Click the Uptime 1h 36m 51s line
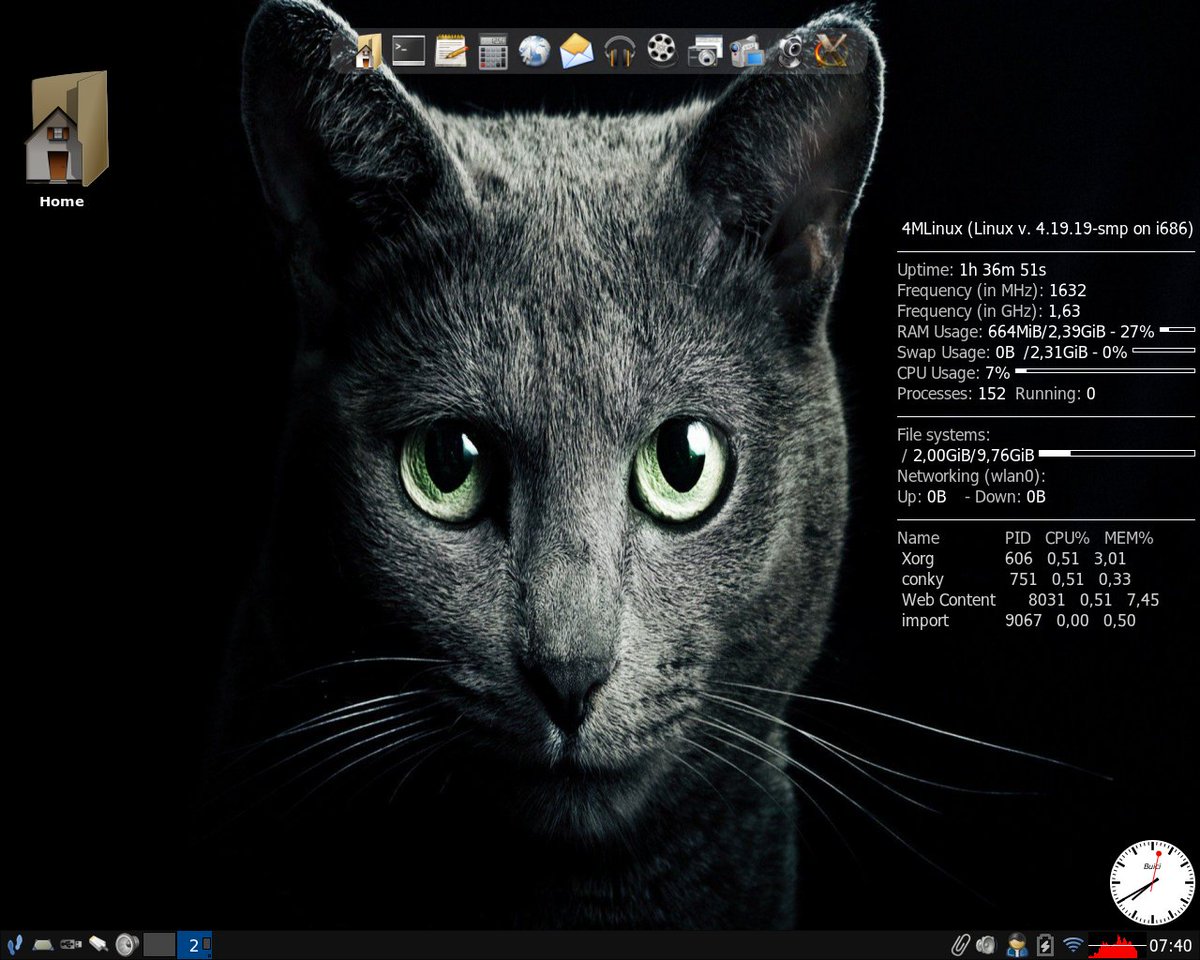1200x960 pixels. pyautogui.click(x=972, y=269)
